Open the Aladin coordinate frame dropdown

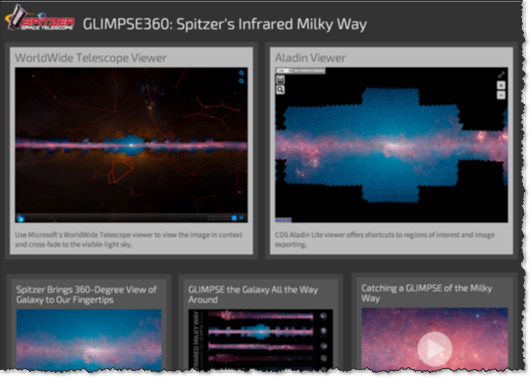click(x=285, y=71)
